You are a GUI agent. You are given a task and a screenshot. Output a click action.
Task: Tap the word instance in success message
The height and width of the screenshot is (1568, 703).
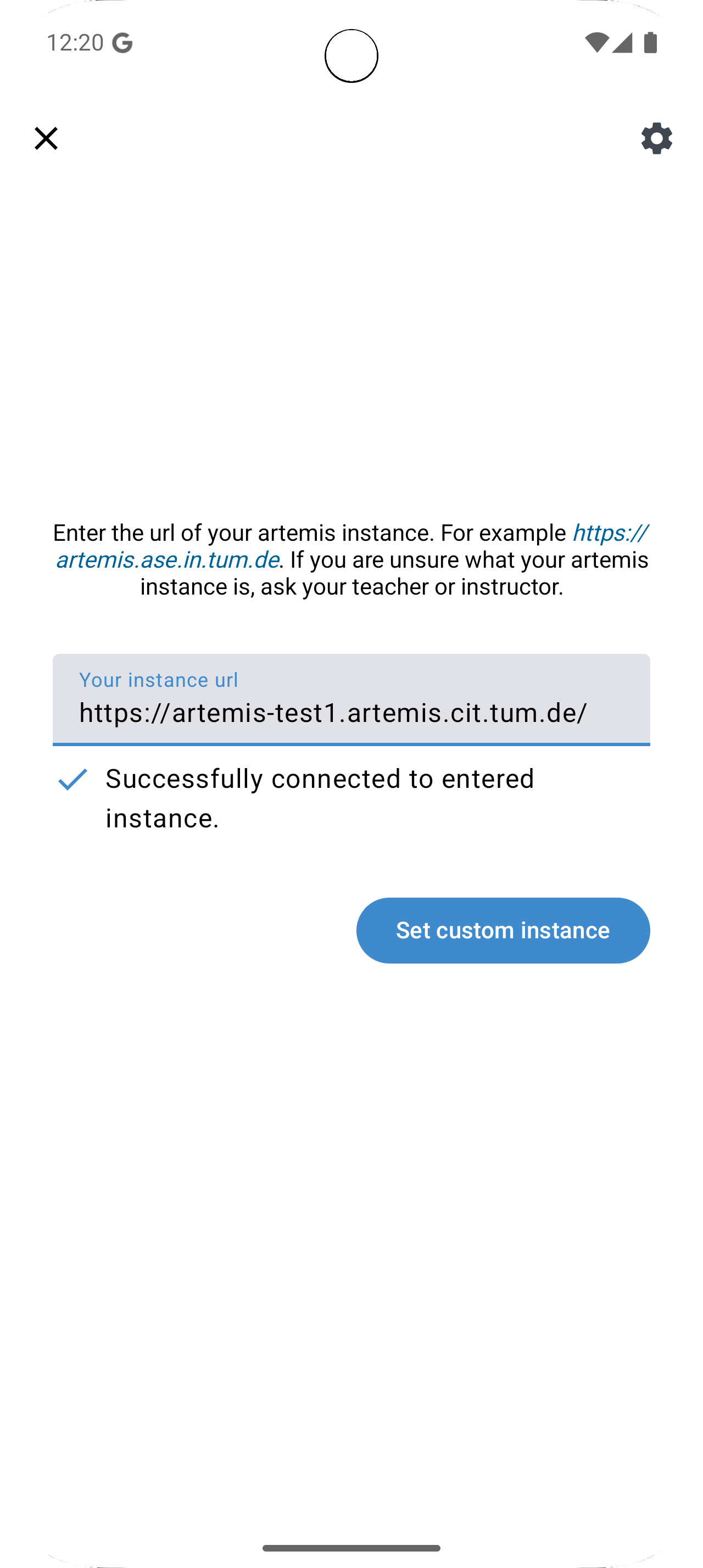pos(161,819)
